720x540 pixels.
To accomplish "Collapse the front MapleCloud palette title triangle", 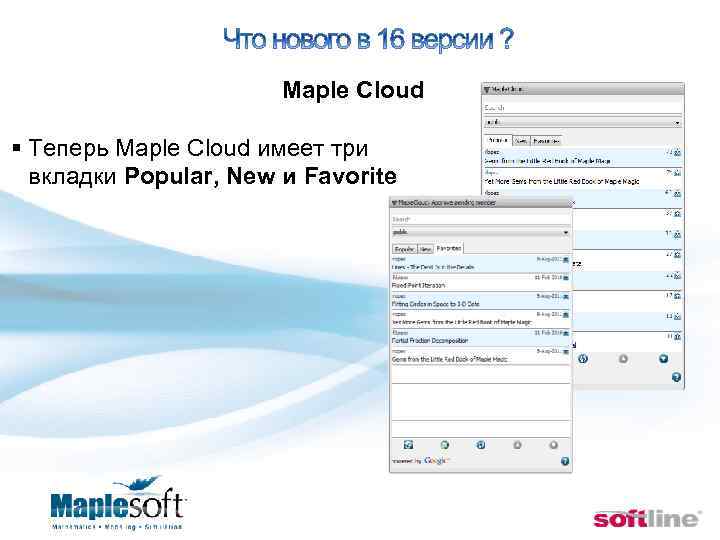I will tap(394, 202).
